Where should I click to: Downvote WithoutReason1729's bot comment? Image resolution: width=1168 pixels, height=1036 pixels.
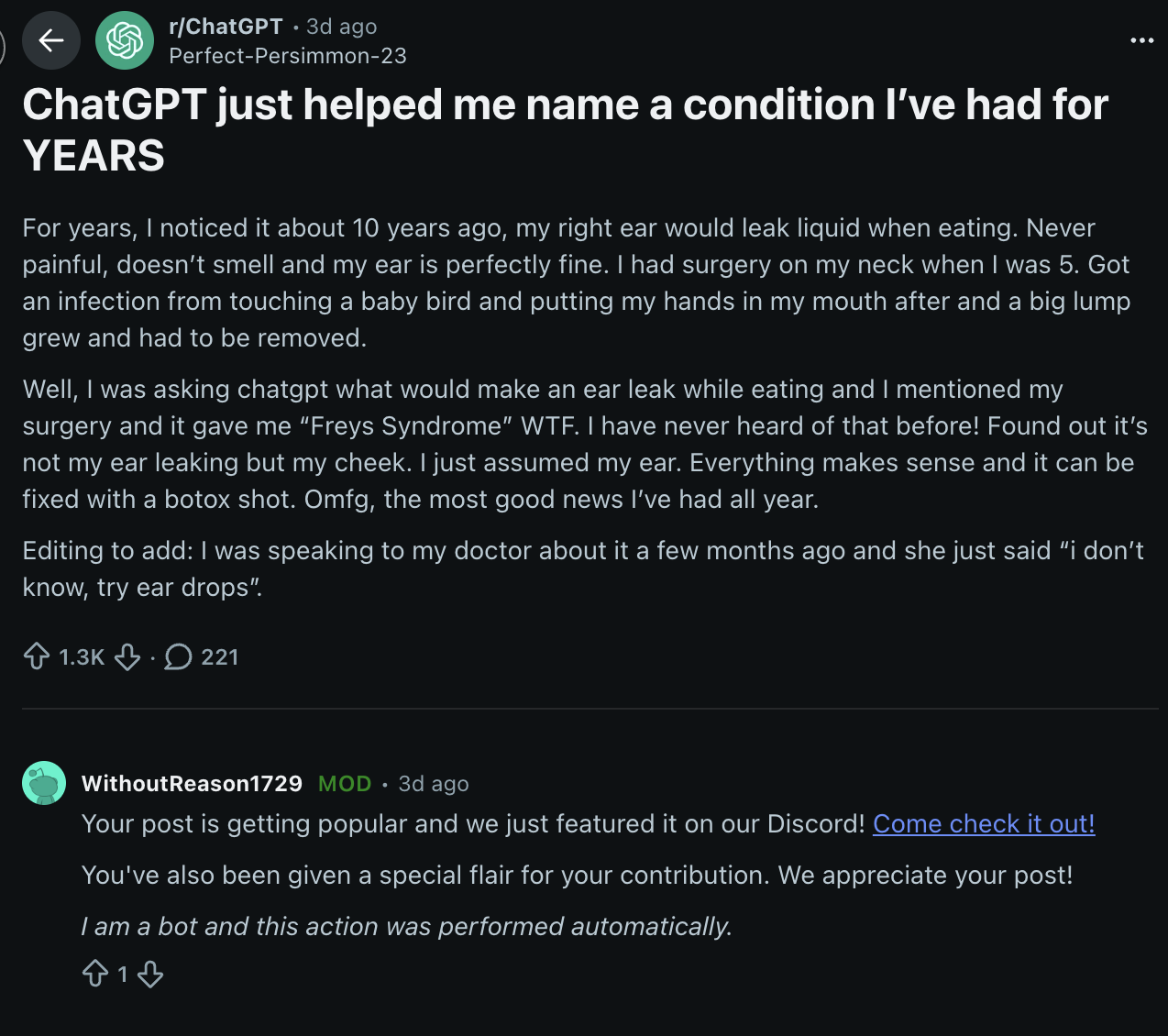[x=150, y=974]
